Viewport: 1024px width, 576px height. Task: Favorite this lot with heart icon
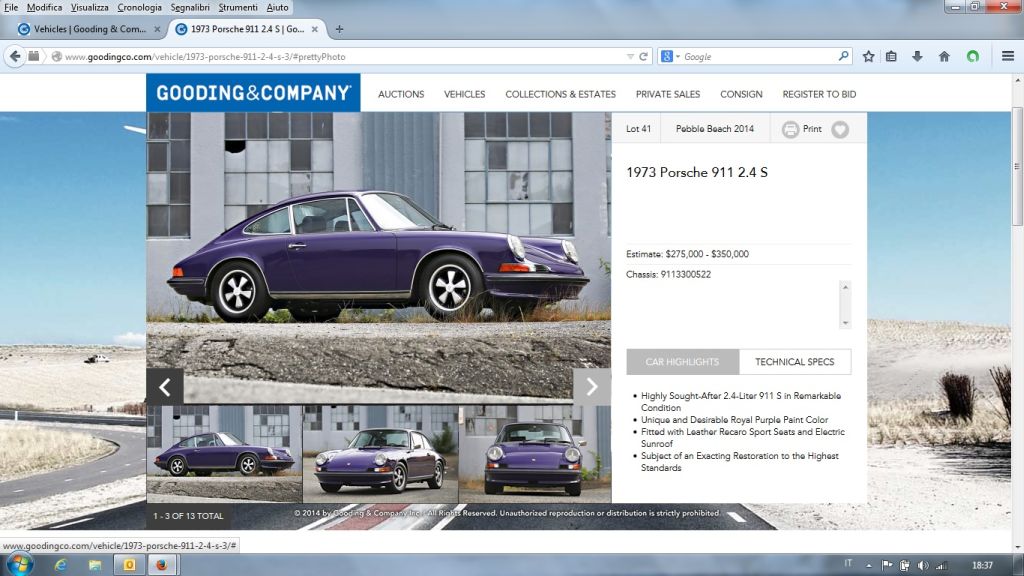[840, 129]
